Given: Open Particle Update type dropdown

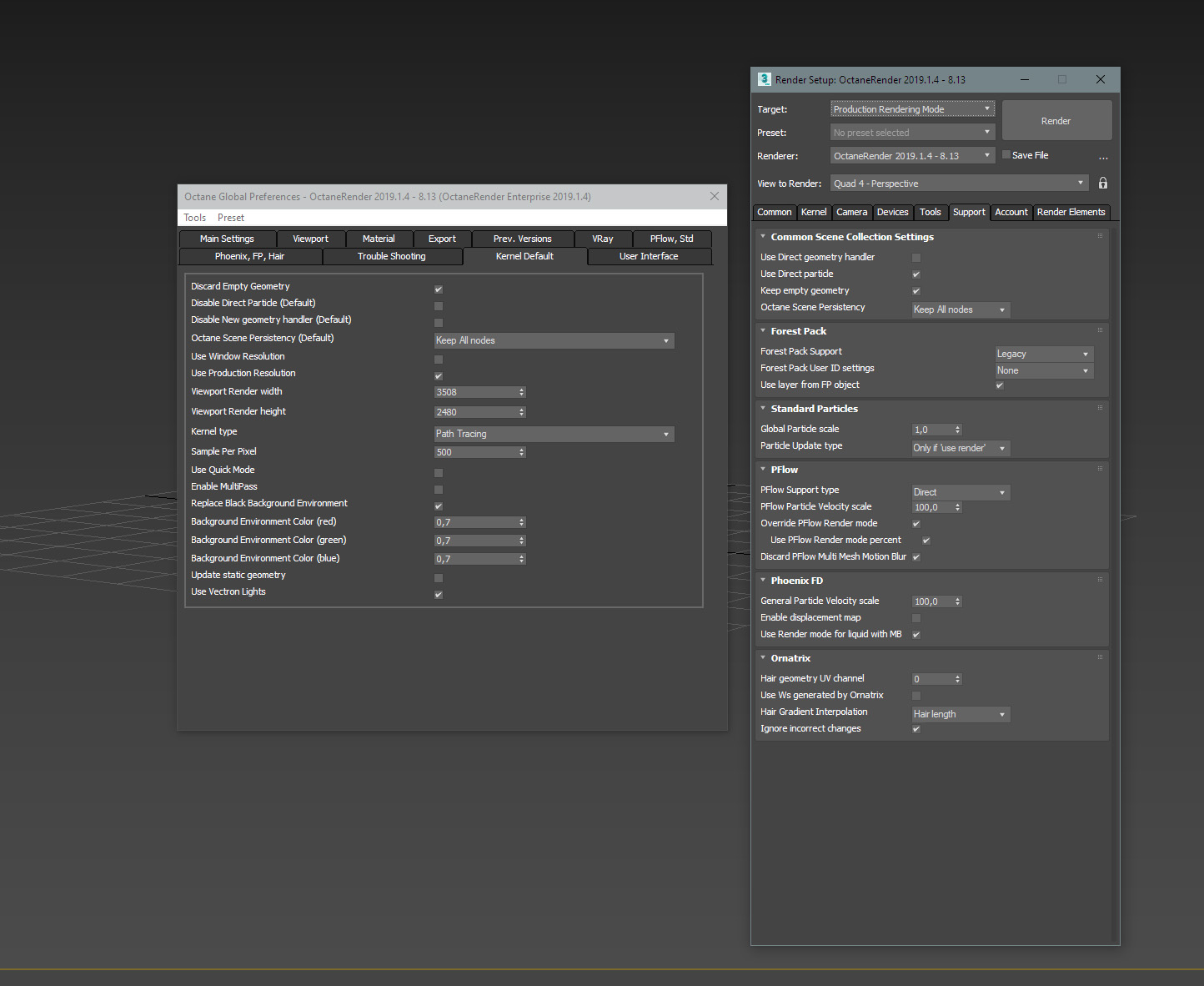Looking at the screenshot, I should click(x=961, y=448).
